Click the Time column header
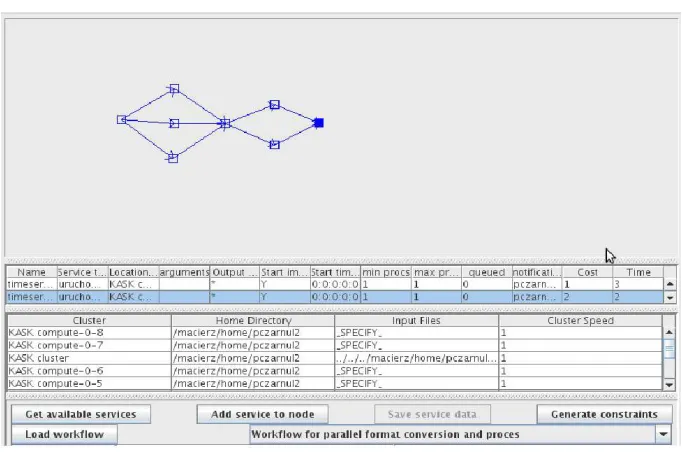Screen dimensions: 682x452 (x=638, y=272)
